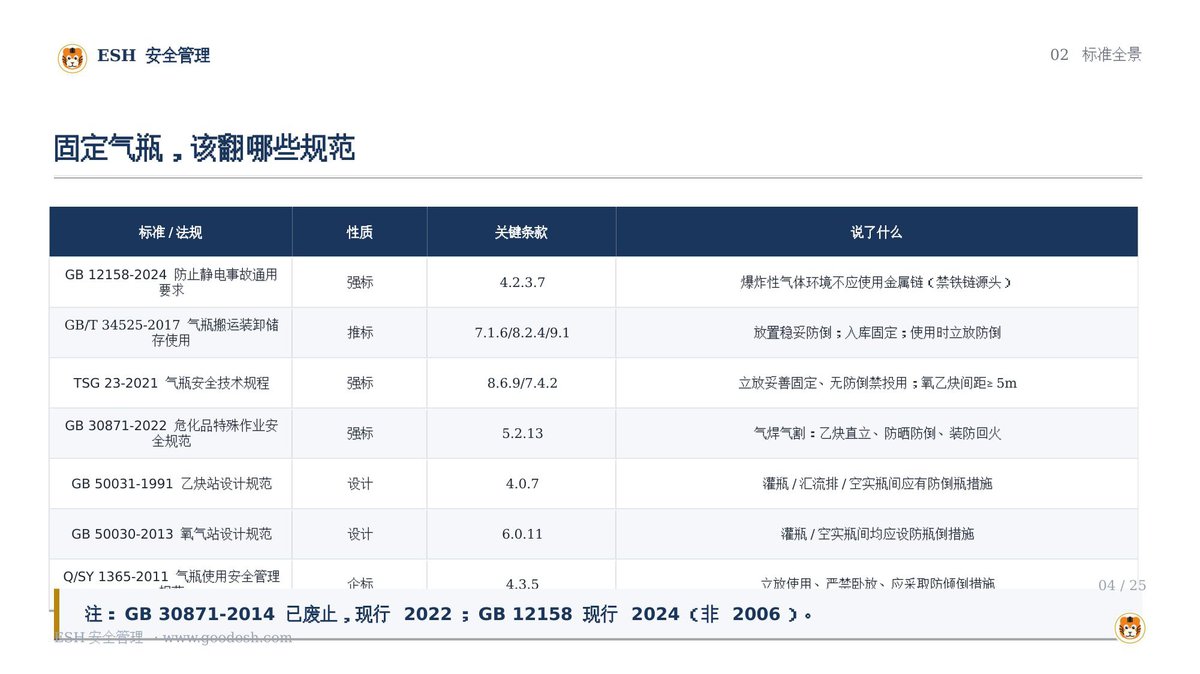Click '强标' in the GB 30871-2022 row

360,434
